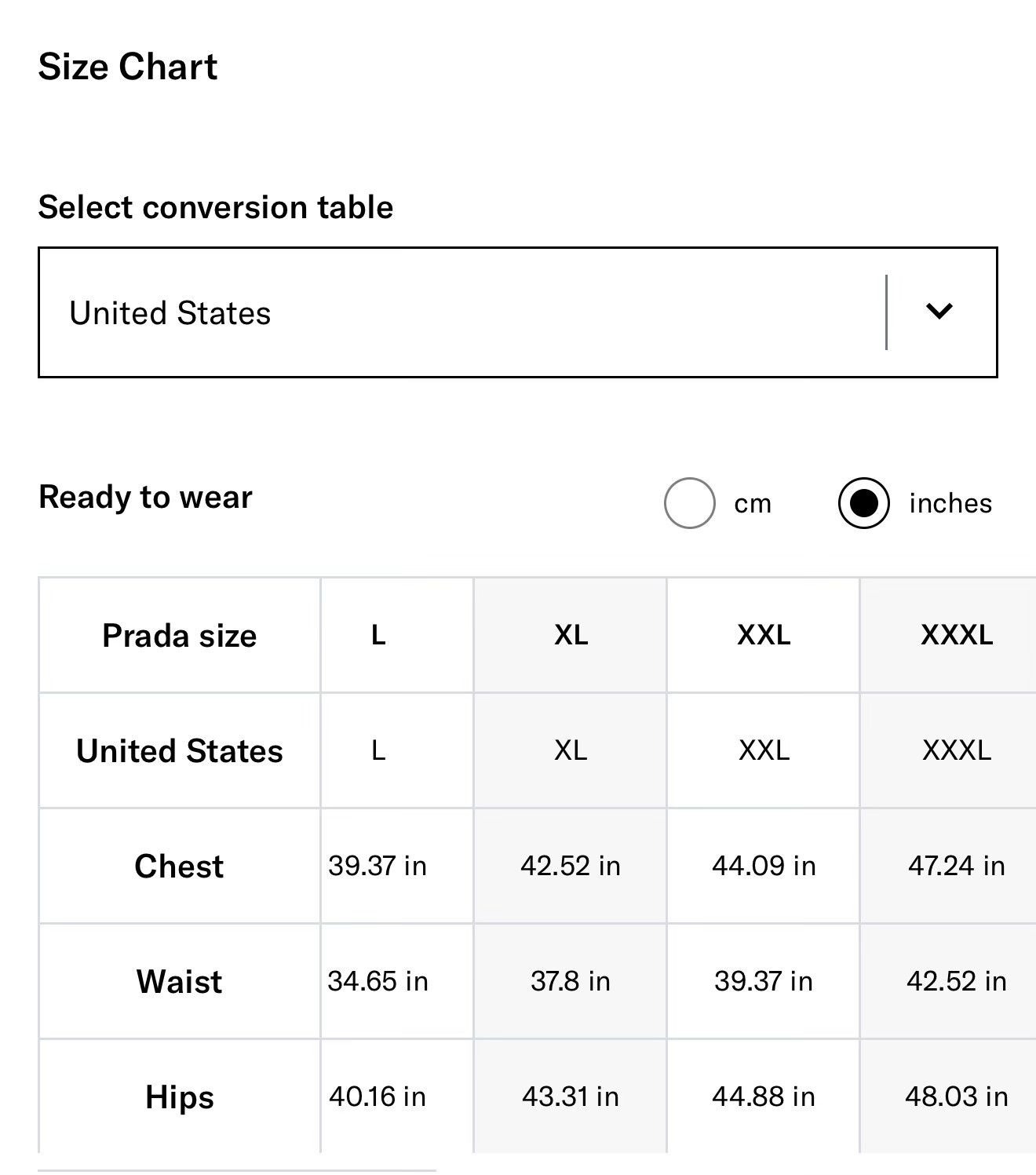Open the United States conversion table dropdown
This screenshot has height=1175, width=1036.
(x=518, y=312)
